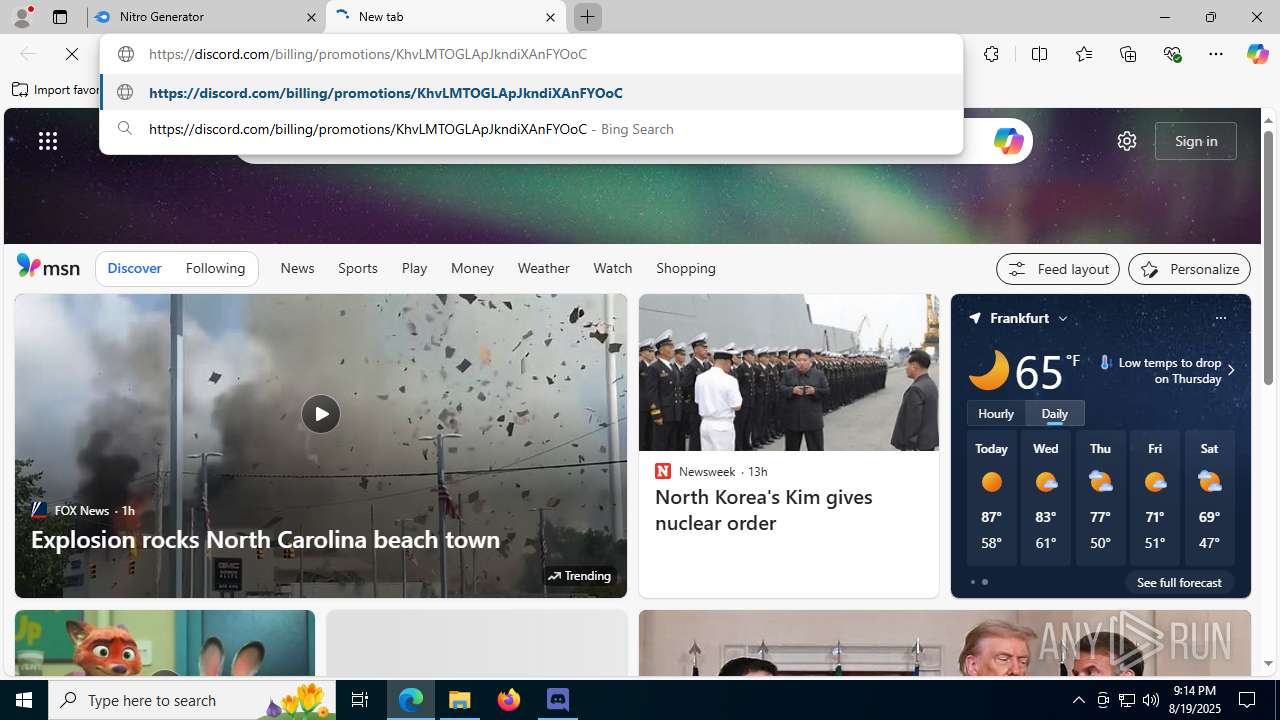The image size is (1280, 720).
Task: Open the Windows Start menu
Action: click(24, 700)
